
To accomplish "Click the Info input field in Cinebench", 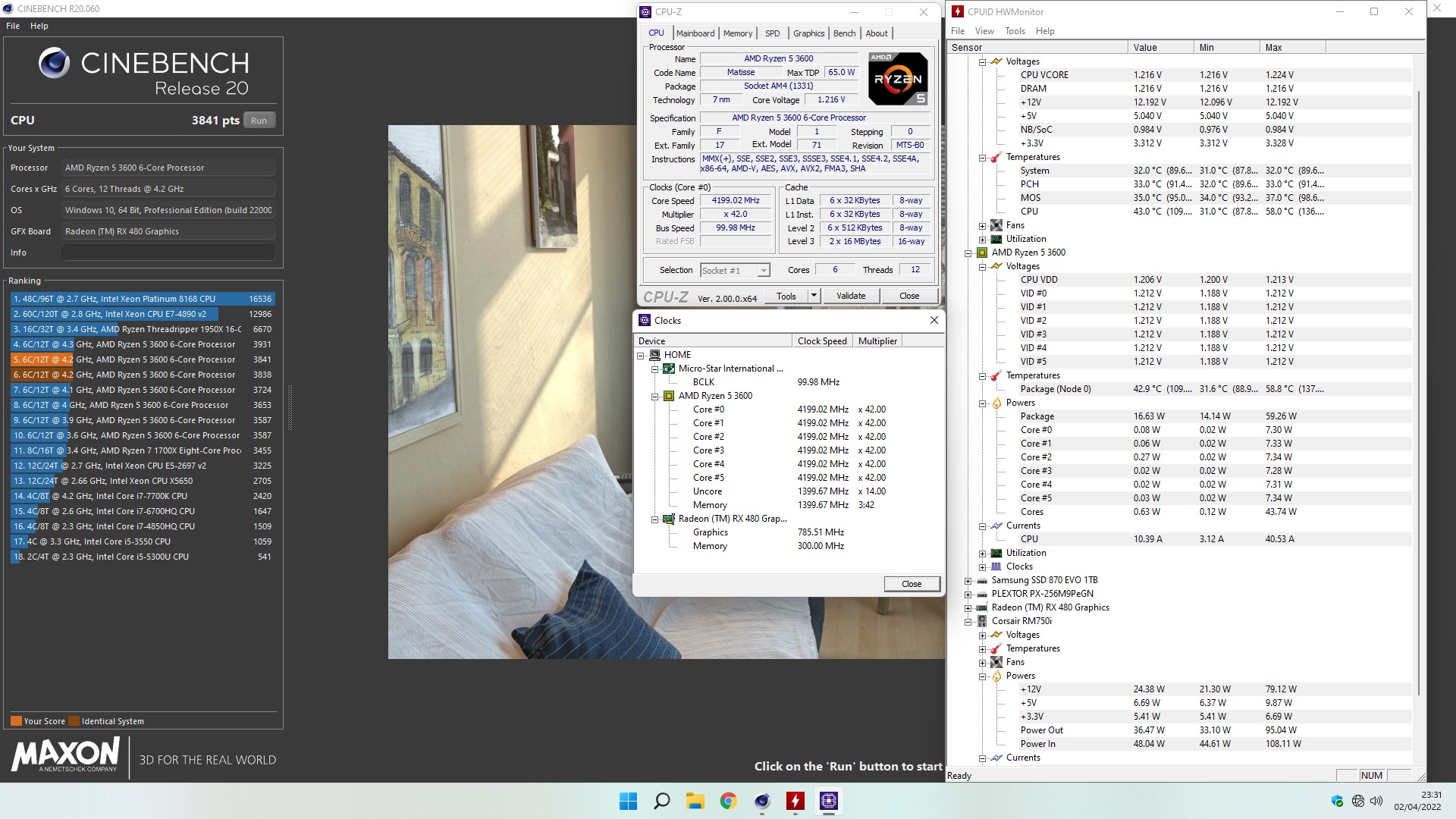I will click(x=168, y=253).
